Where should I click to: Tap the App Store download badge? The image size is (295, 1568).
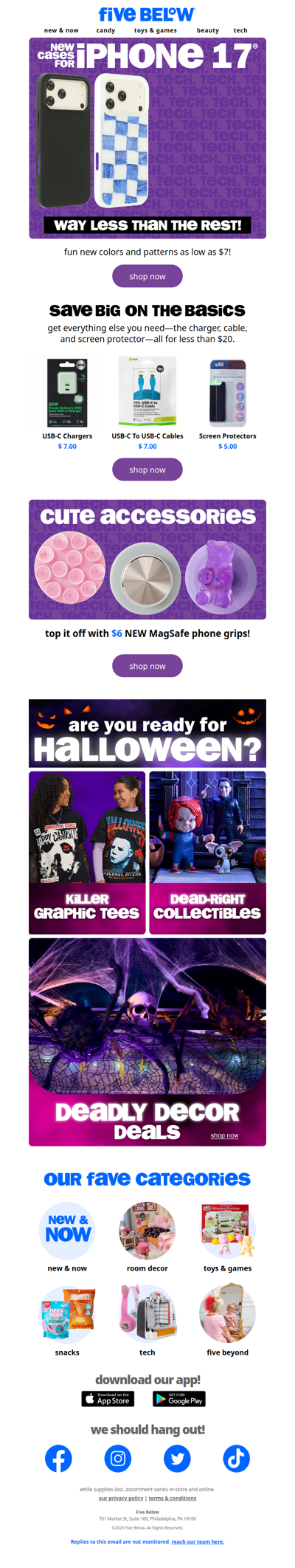(x=108, y=1399)
